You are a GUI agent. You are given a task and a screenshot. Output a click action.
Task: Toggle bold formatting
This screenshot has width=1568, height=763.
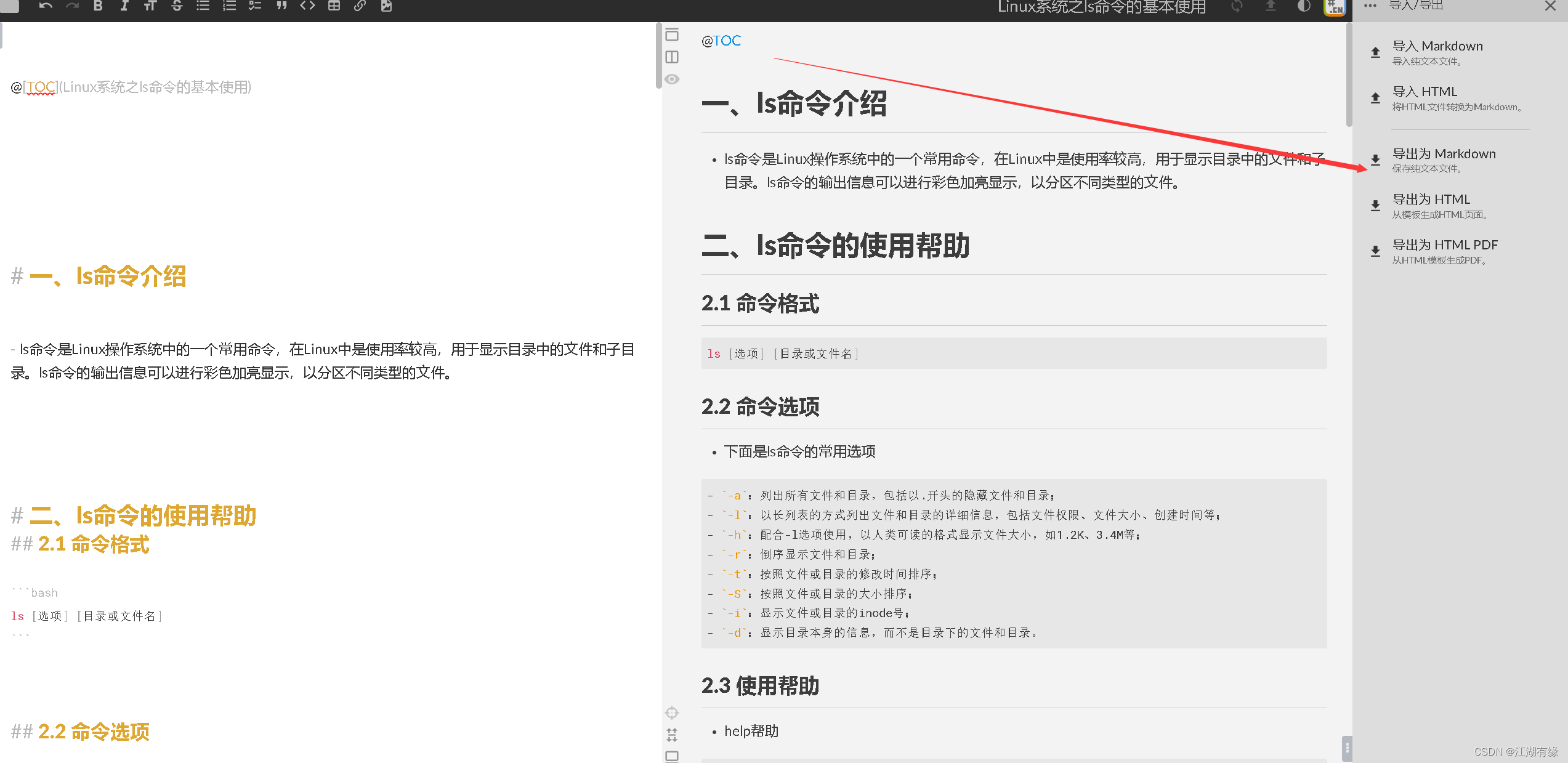98,6
